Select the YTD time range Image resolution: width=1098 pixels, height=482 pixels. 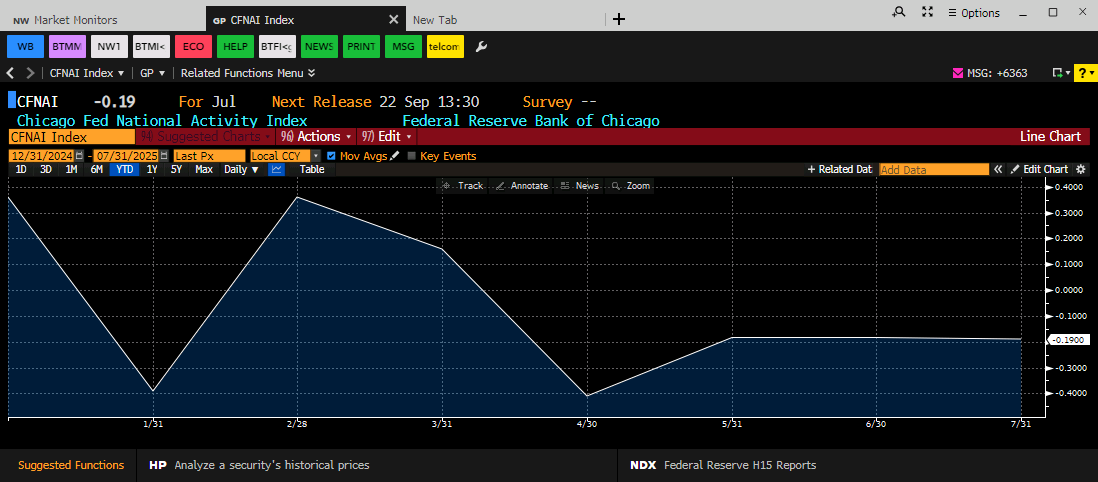[x=125, y=169]
